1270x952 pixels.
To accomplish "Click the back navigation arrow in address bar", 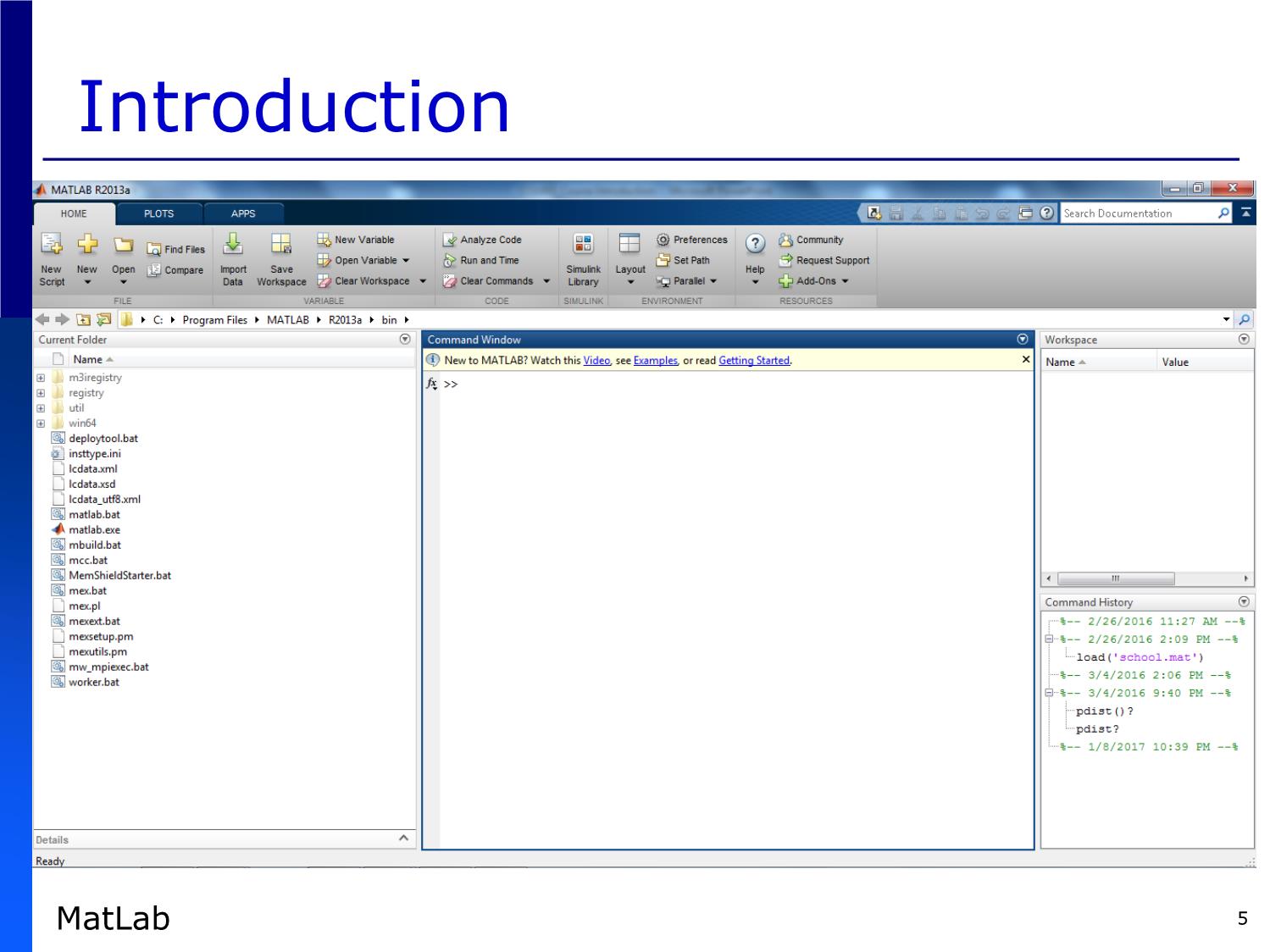I will (x=42, y=319).
